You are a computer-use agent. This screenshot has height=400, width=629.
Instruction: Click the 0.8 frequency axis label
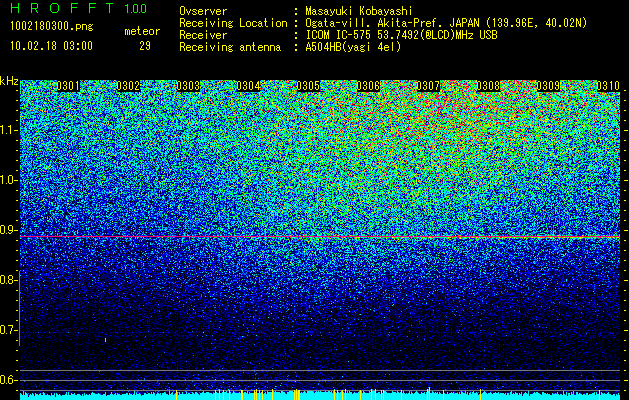coord(8,280)
